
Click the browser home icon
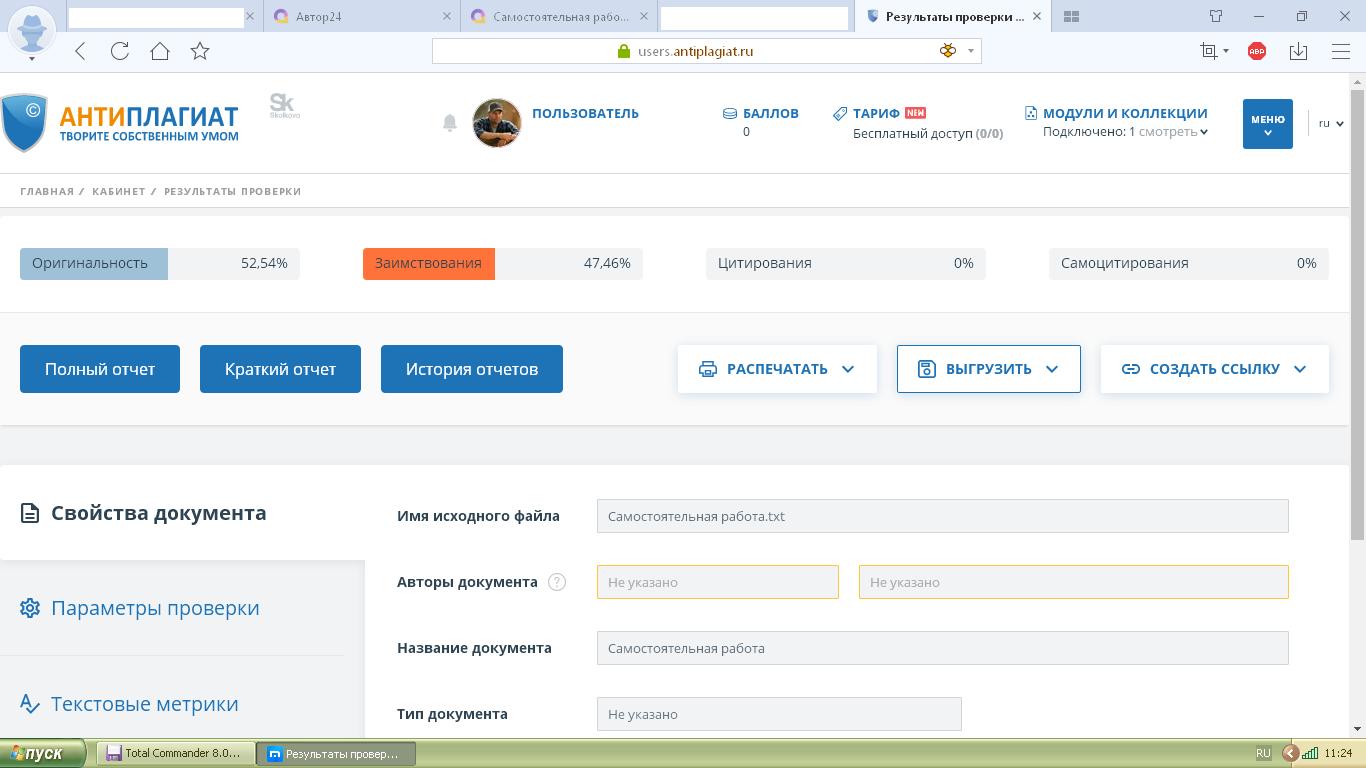click(160, 51)
